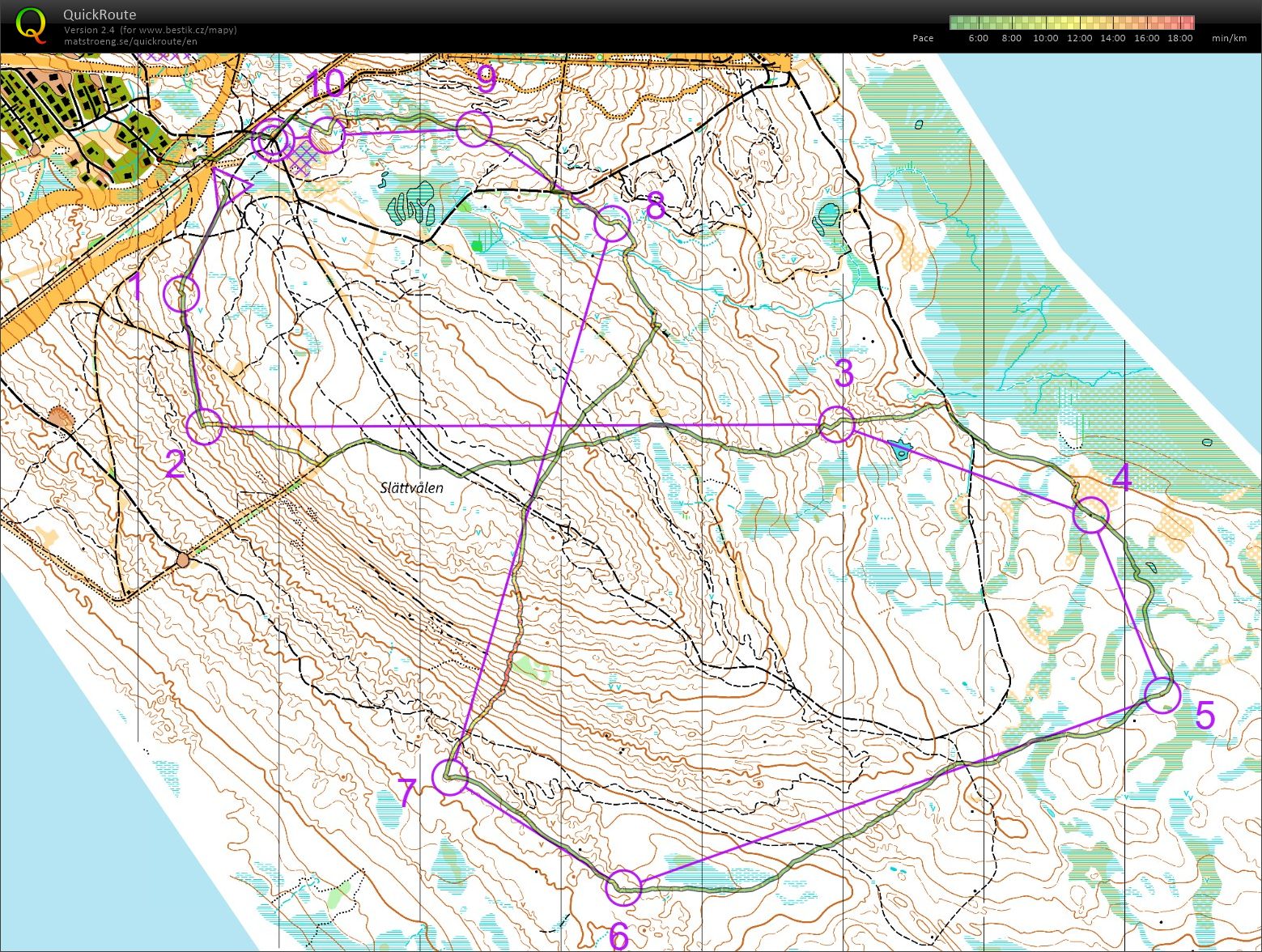Open the matstroeng.se/quickroute/en link
The image size is (1262, 952).
[x=130, y=40]
